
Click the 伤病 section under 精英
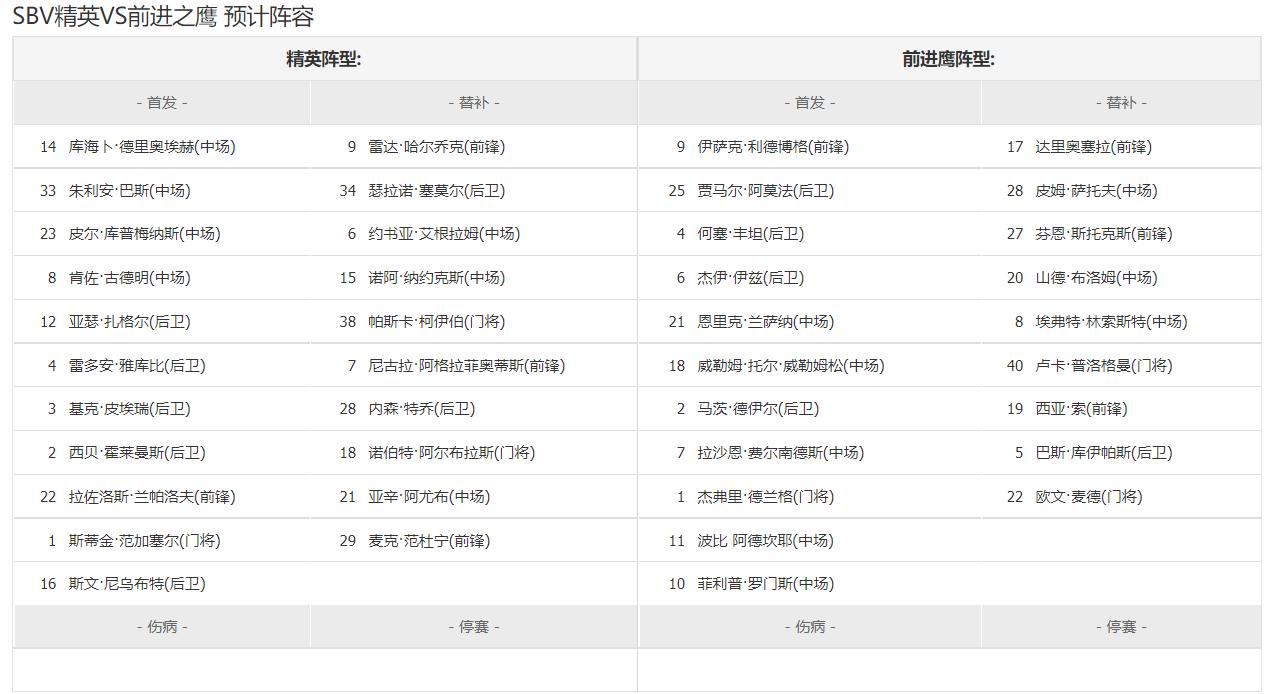[x=162, y=627]
